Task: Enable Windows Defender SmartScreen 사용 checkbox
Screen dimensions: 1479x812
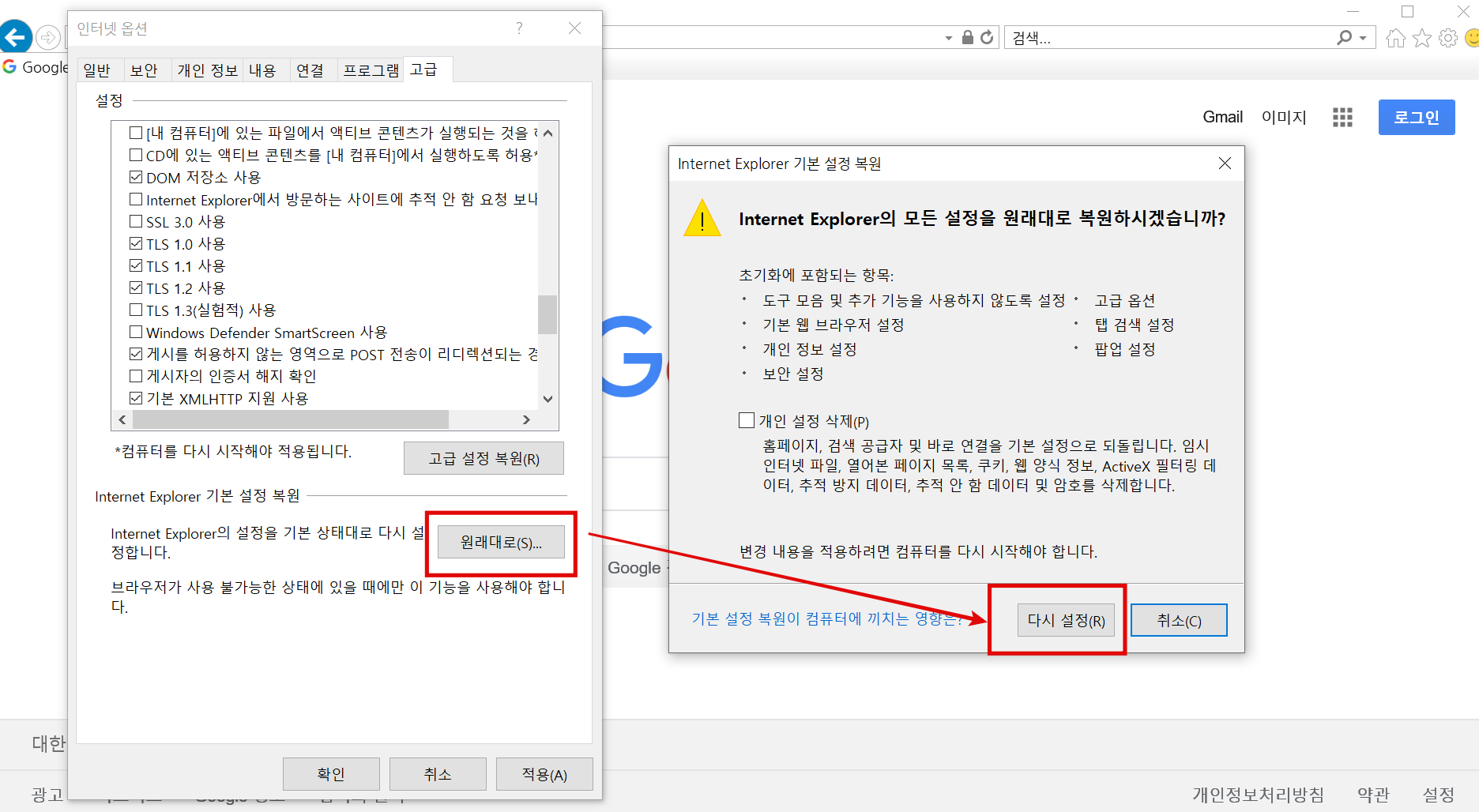Action: (x=136, y=332)
